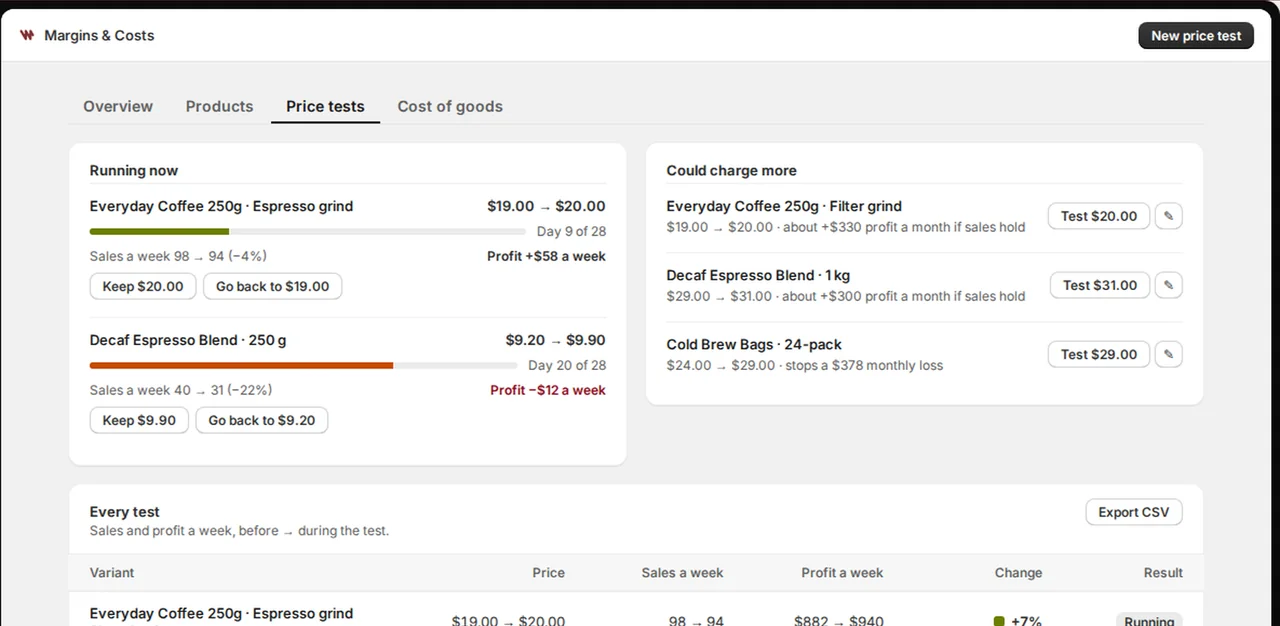
Task: Go to the Cost of goods tab
Action: 450,106
